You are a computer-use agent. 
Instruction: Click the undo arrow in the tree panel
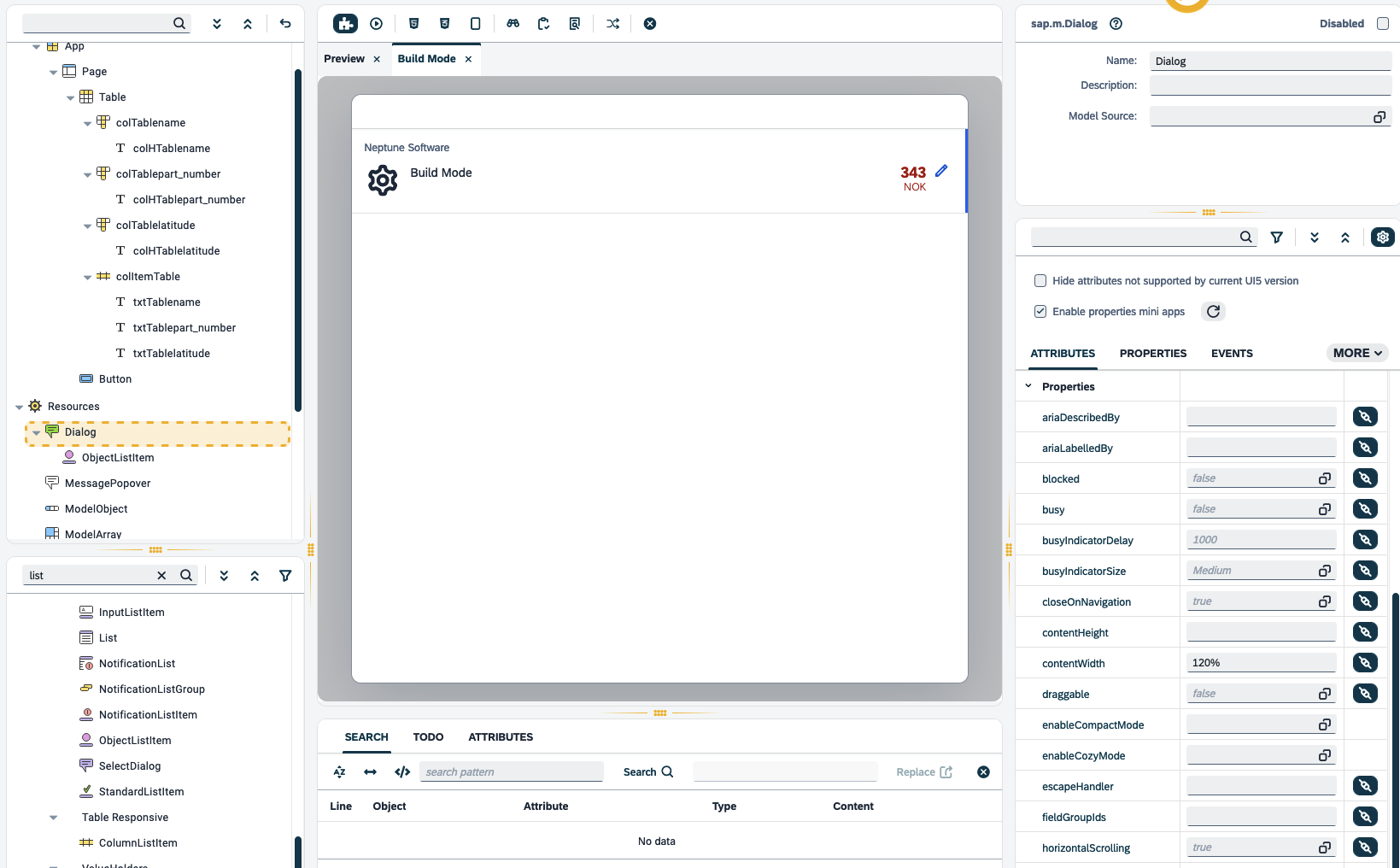coord(285,24)
